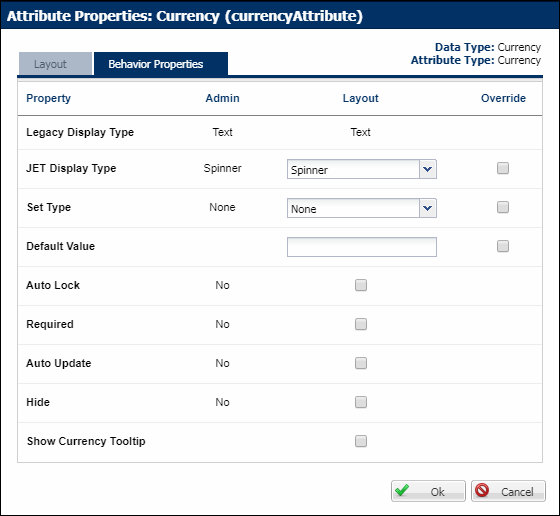Check the Set Type override checkbox

[x=503, y=207]
